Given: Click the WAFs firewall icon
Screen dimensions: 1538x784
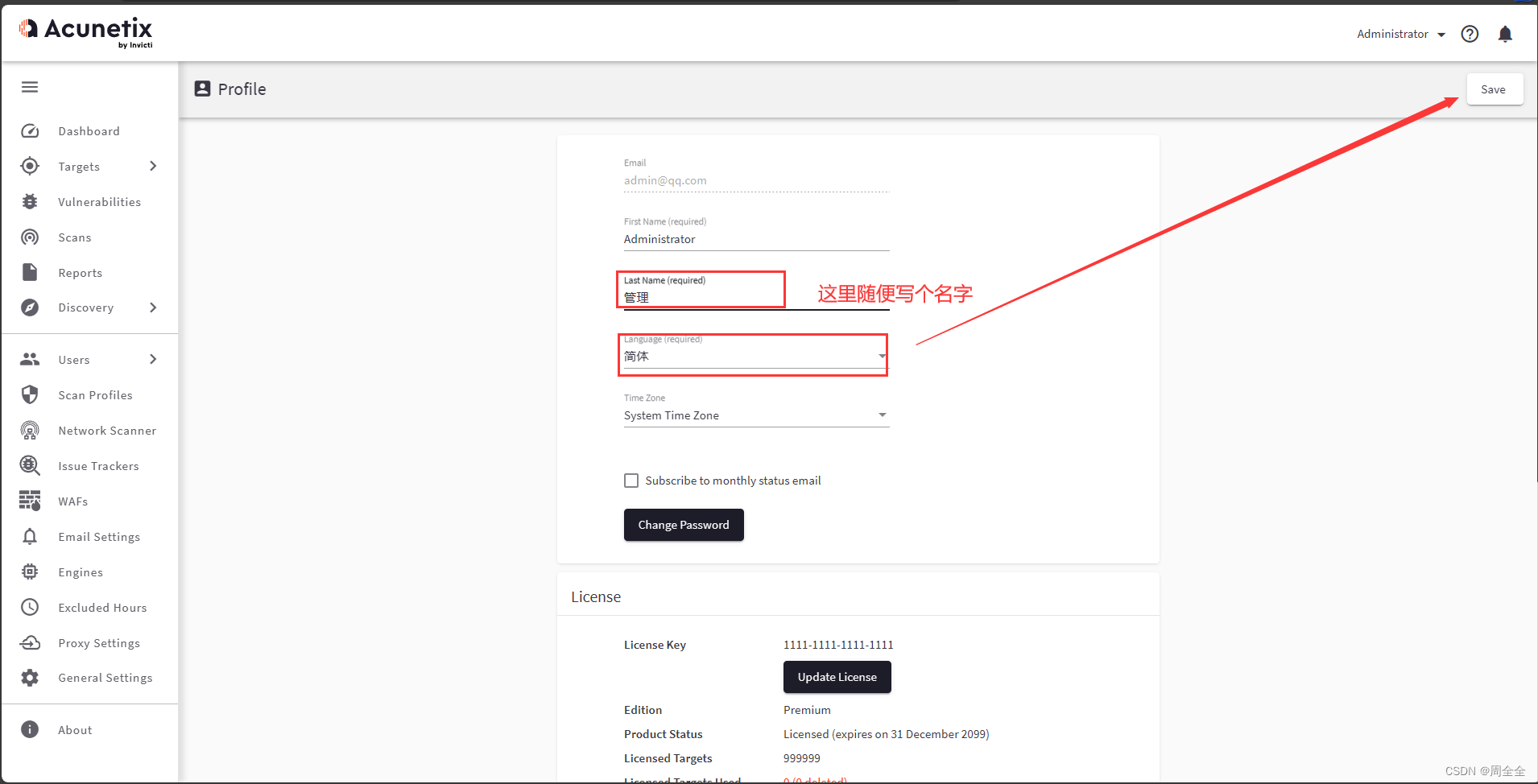Looking at the screenshot, I should pyautogui.click(x=30, y=501).
